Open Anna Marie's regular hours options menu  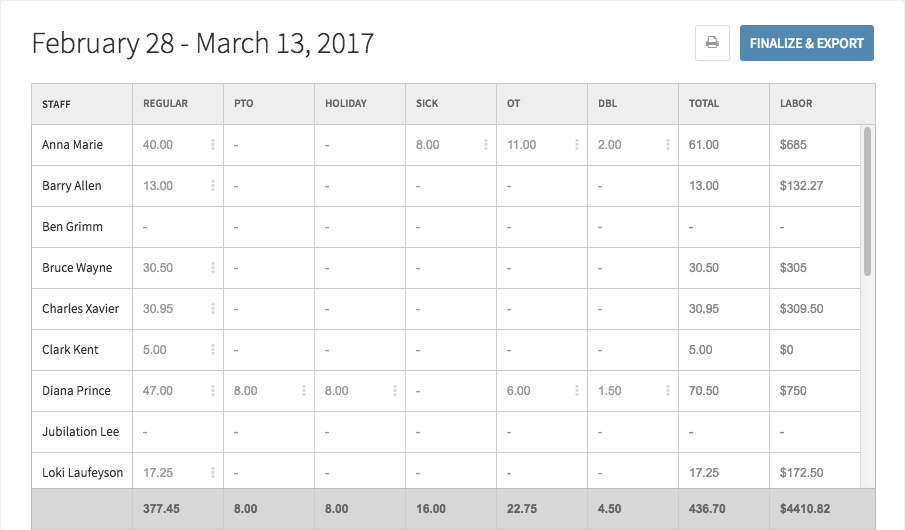coord(213,145)
